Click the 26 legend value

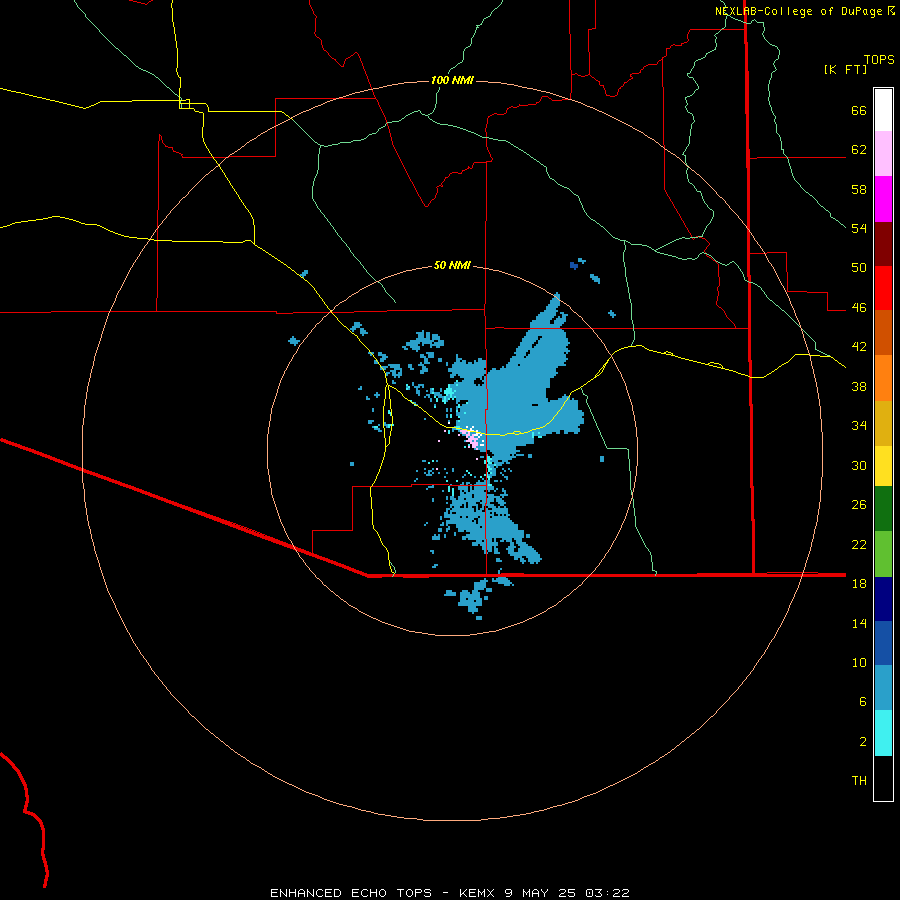[859, 505]
